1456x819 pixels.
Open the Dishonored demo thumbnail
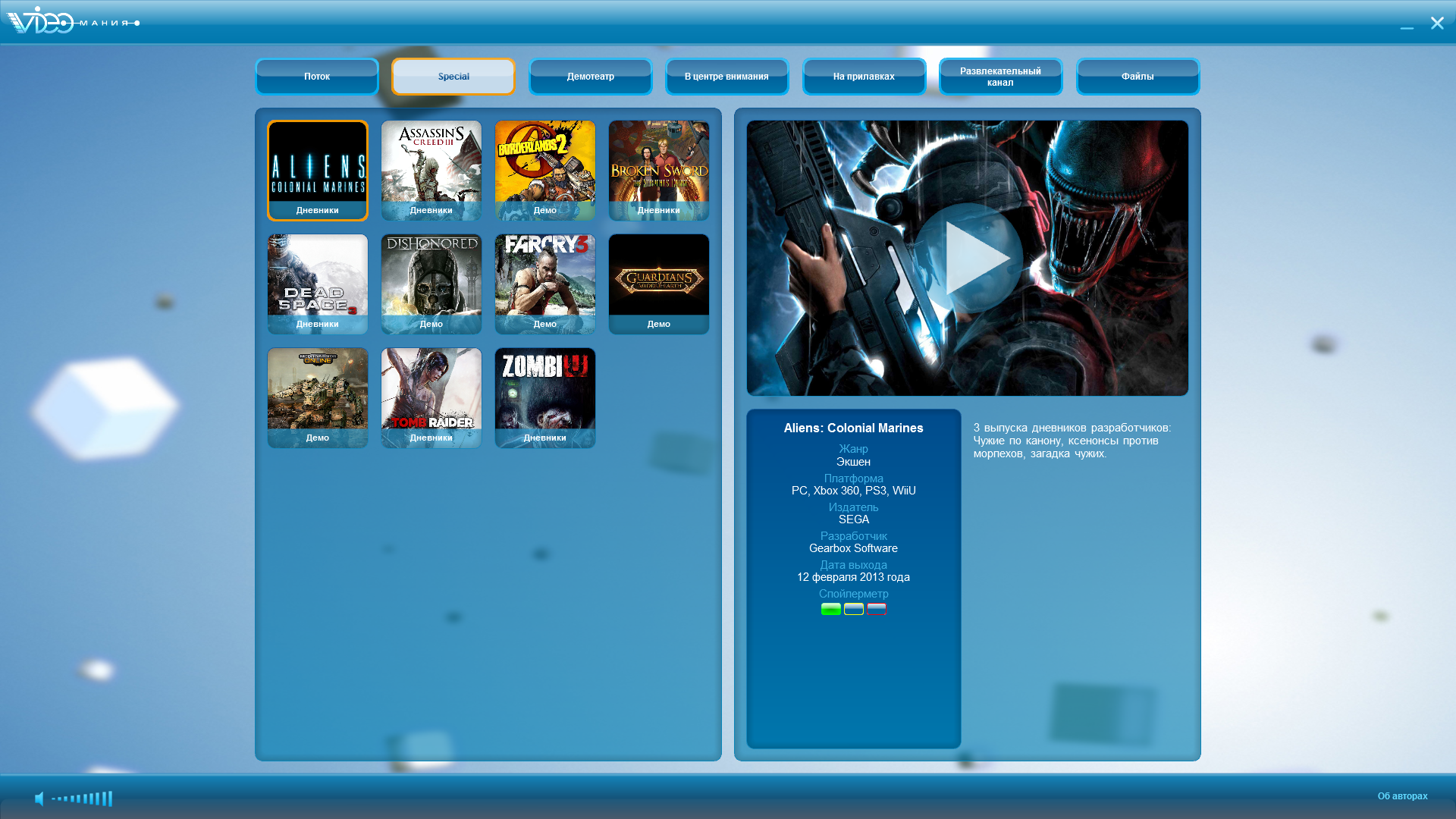click(x=431, y=284)
